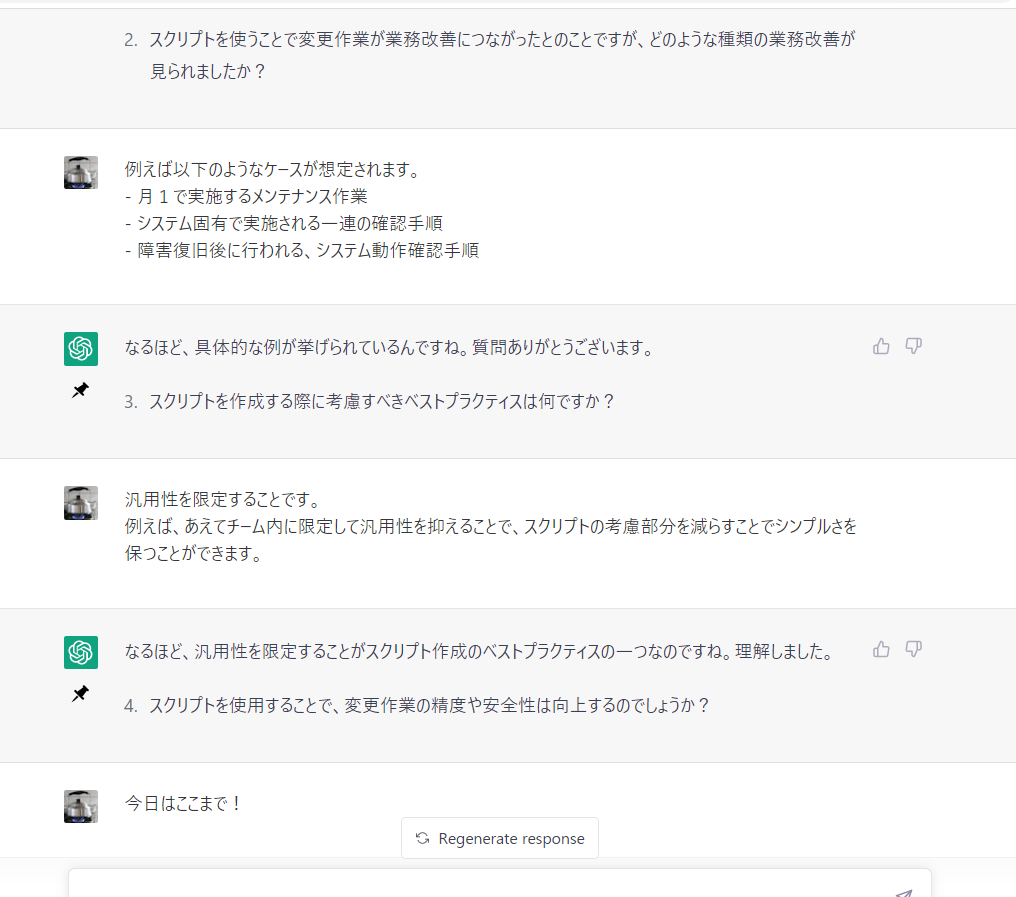Click question 4 text about 精度や安全性

click(430, 705)
